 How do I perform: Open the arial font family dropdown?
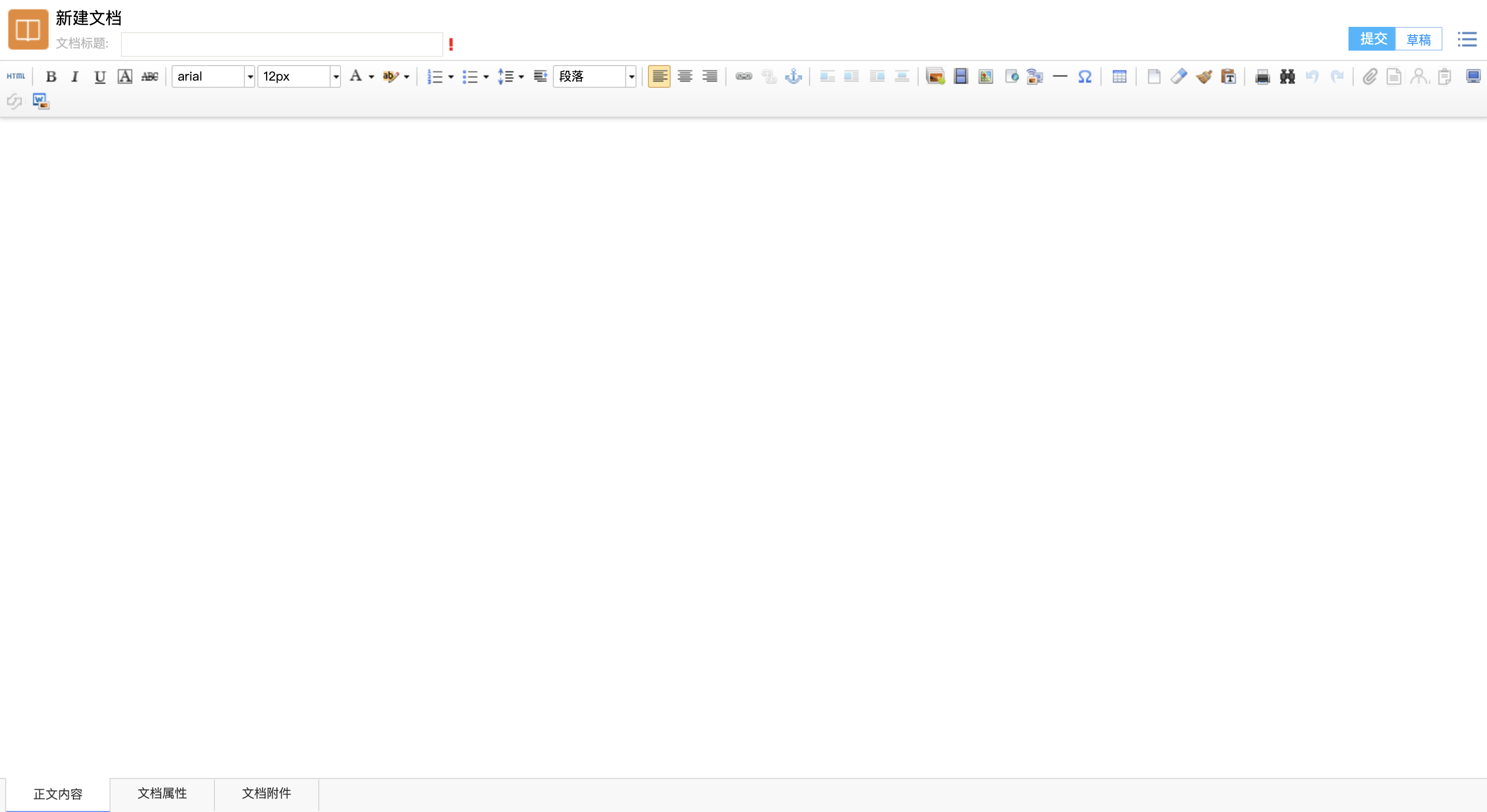pos(250,76)
